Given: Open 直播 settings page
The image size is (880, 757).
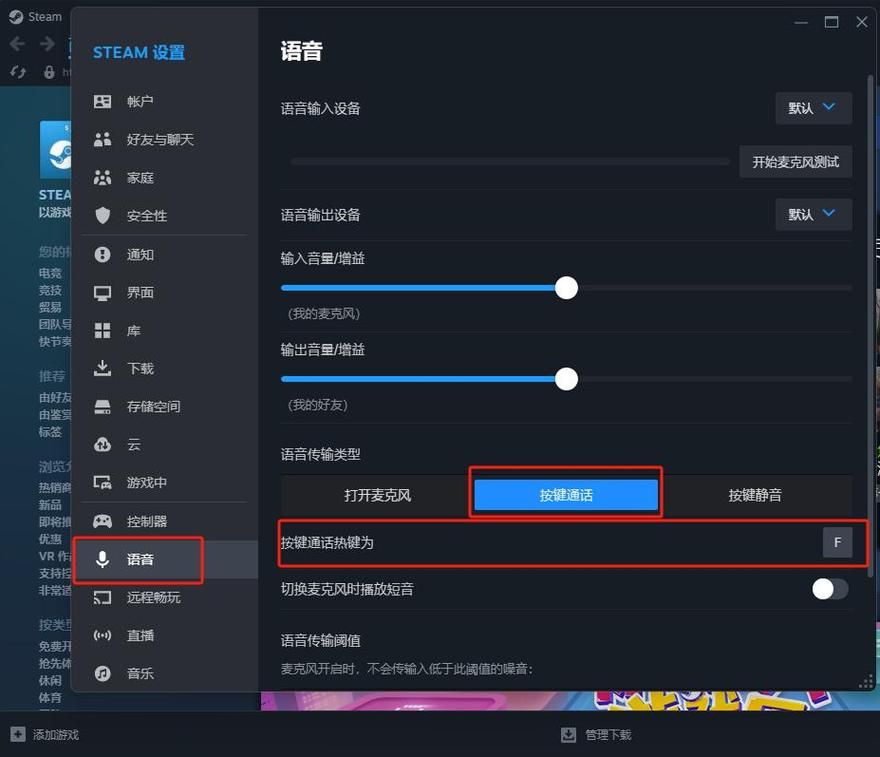Looking at the screenshot, I should pyautogui.click(x=164, y=635).
